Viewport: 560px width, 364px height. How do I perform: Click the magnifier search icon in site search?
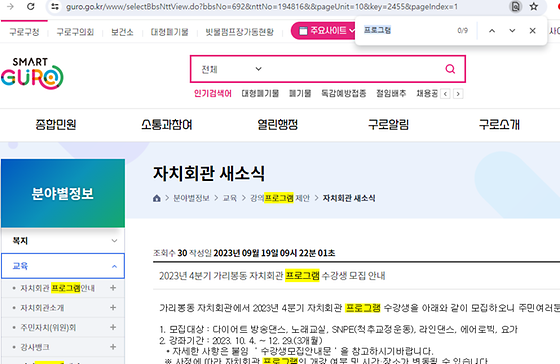click(450, 69)
